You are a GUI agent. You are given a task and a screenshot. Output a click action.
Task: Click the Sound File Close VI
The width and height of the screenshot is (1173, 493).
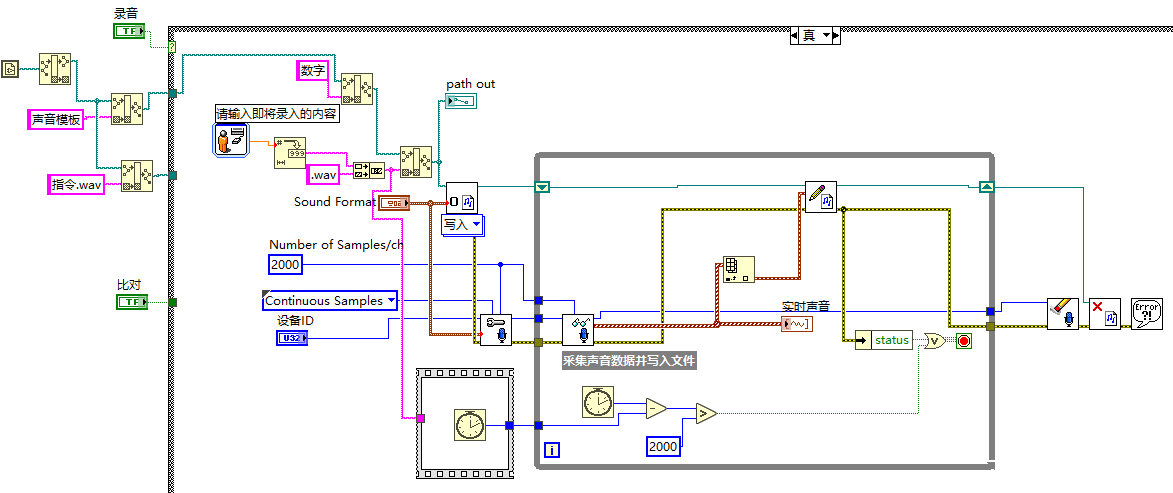pyautogui.click(x=1104, y=313)
